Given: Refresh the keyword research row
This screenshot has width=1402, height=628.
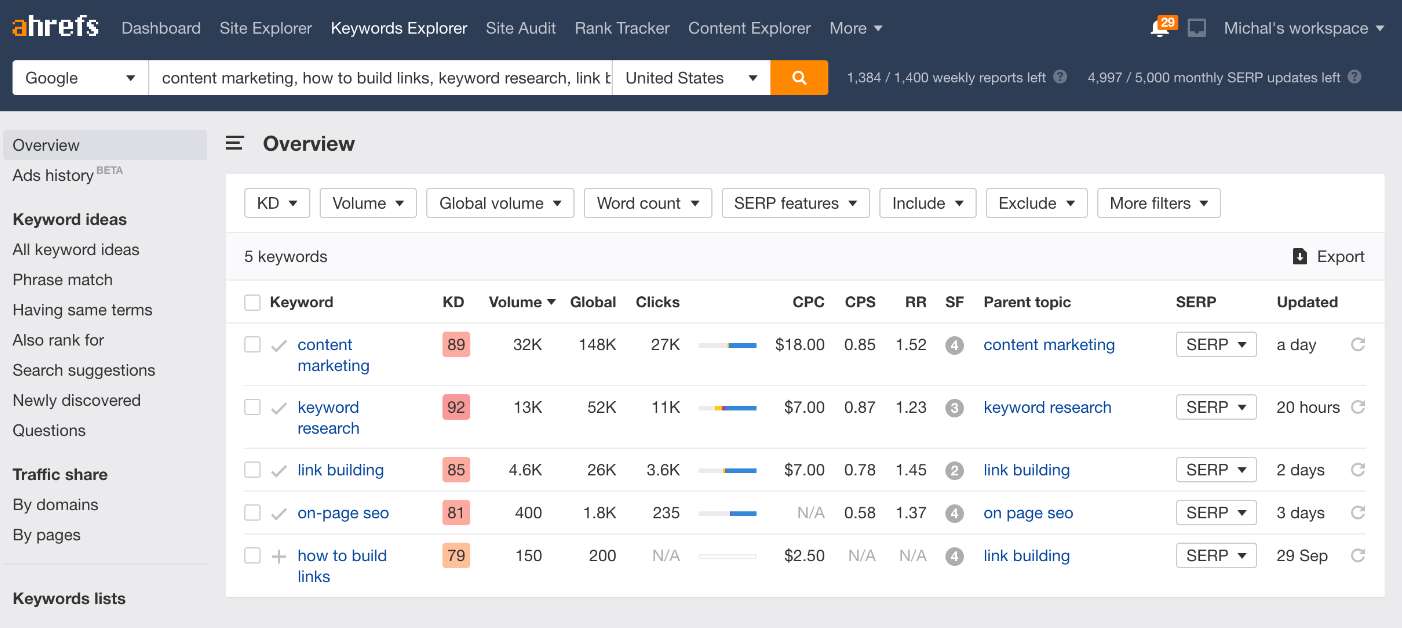Looking at the screenshot, I should (x=1358, y=407).
